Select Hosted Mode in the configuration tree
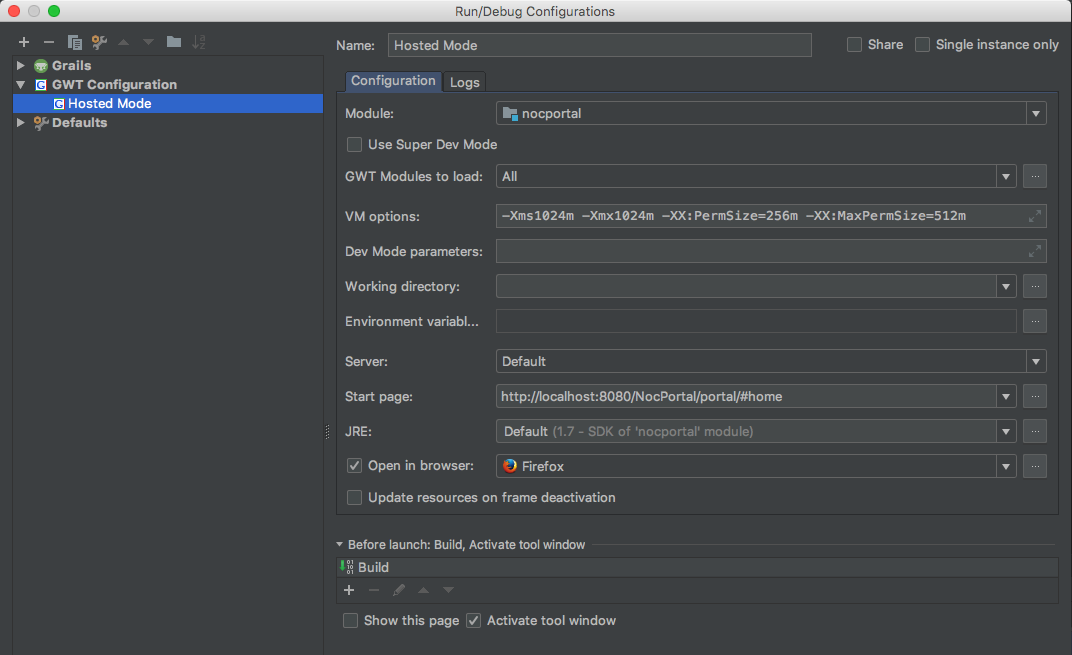This screenshot has height=655, width=1072. [x=109, y=104]
